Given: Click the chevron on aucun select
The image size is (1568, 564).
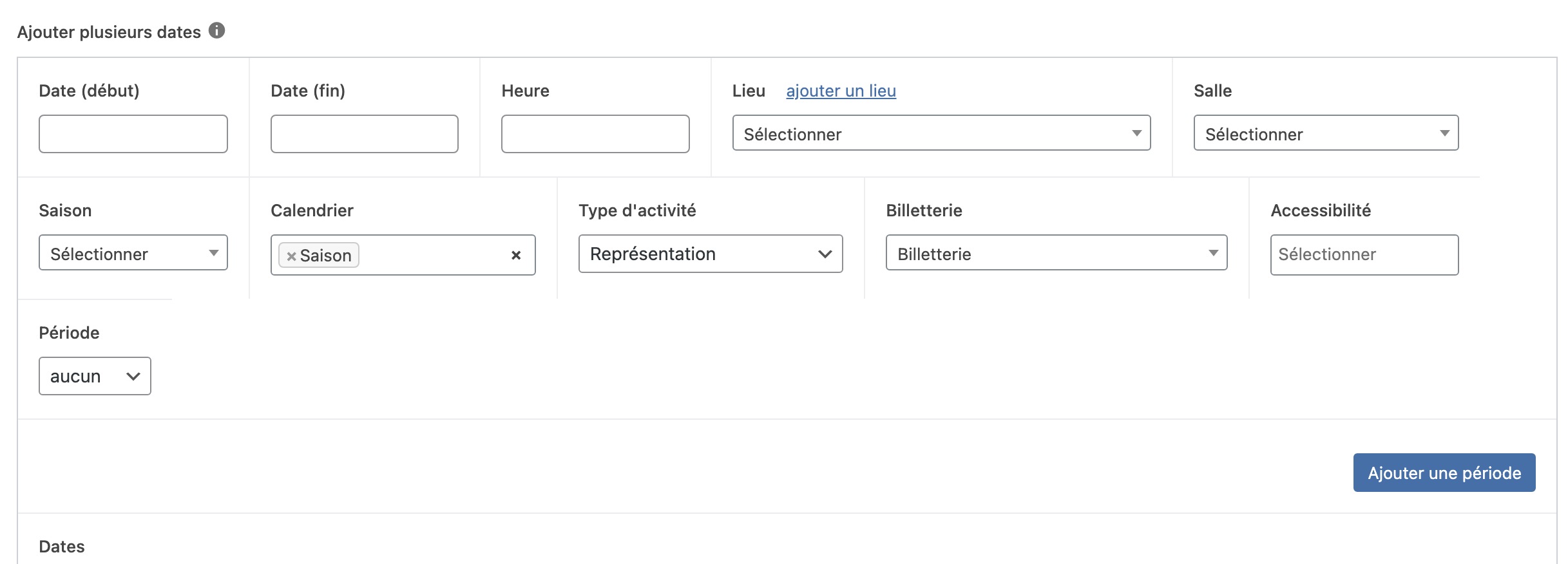Looking at the screenshot, I should click(133, 376).
